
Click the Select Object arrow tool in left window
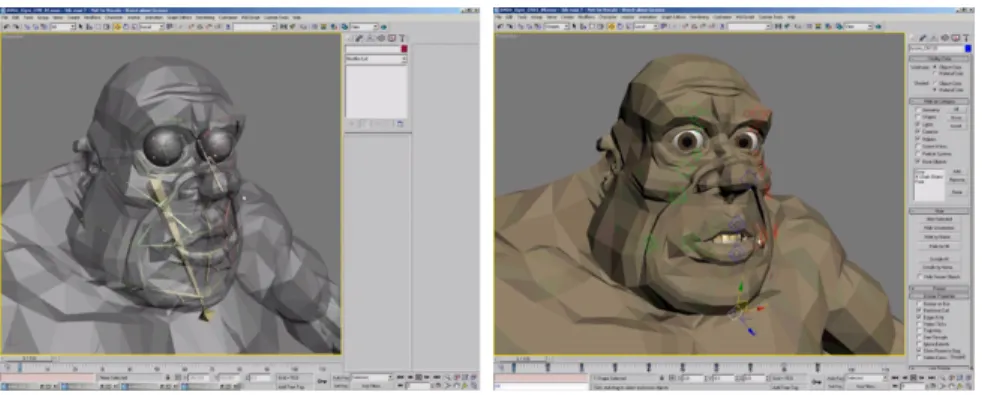(80, 27)
